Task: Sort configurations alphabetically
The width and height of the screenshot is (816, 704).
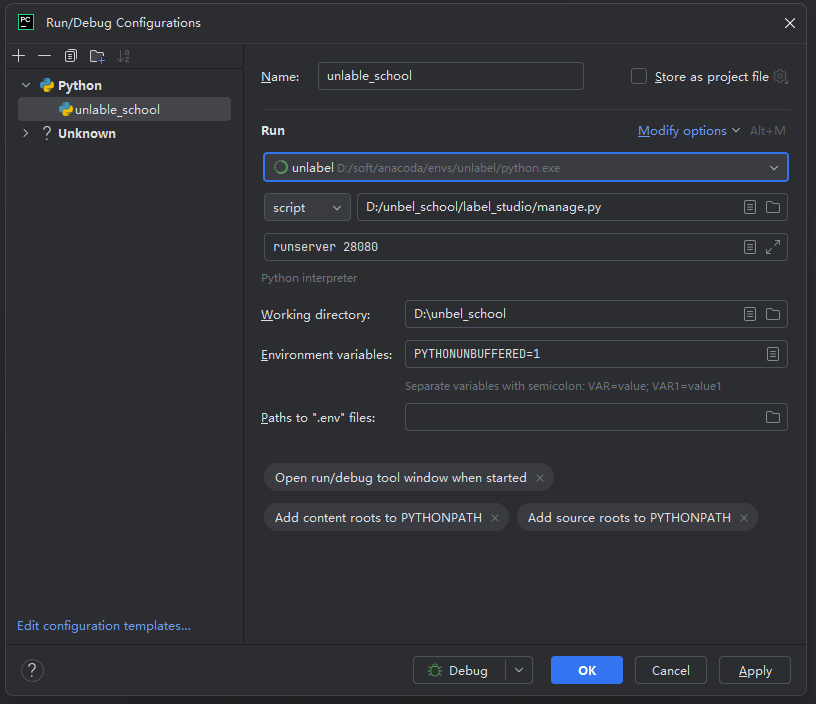Action: coord(123,56)
